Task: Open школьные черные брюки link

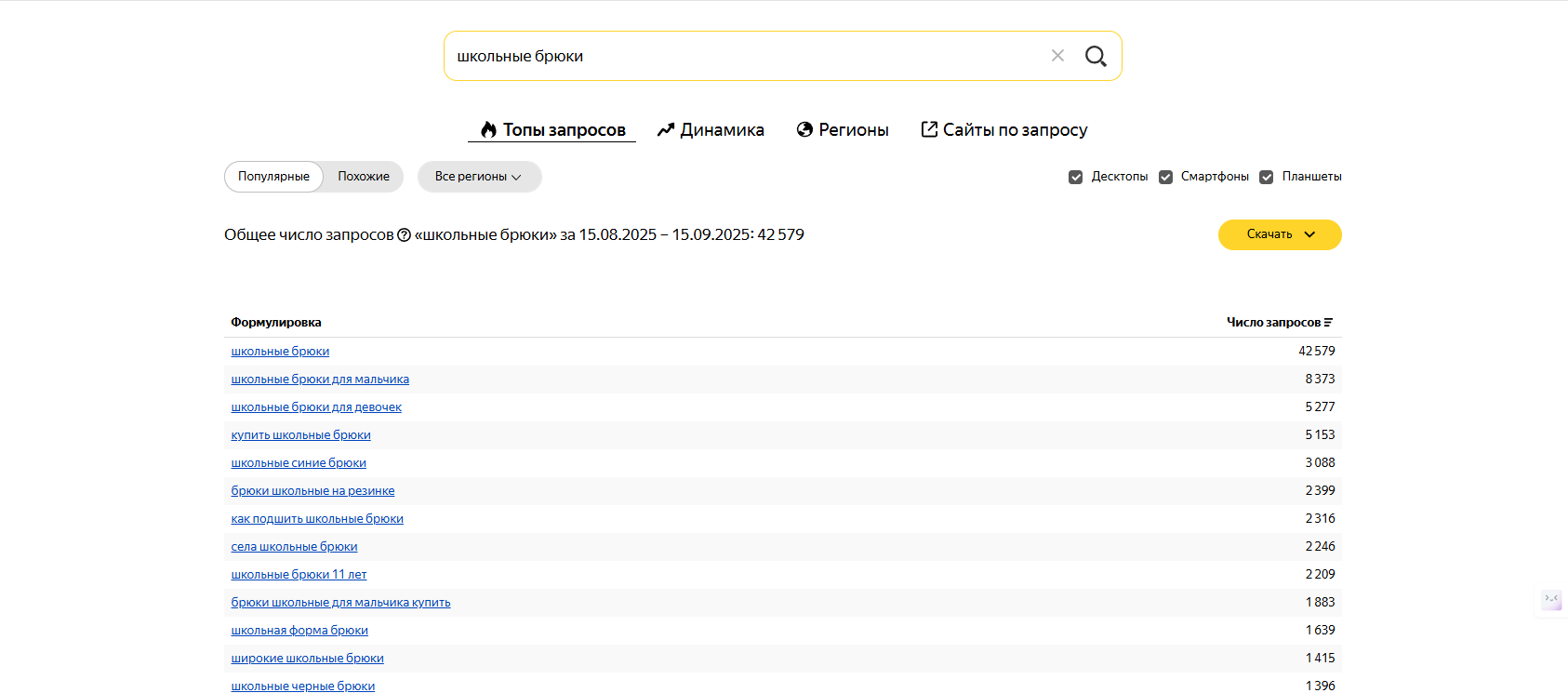Action: [x=303, y=686]
